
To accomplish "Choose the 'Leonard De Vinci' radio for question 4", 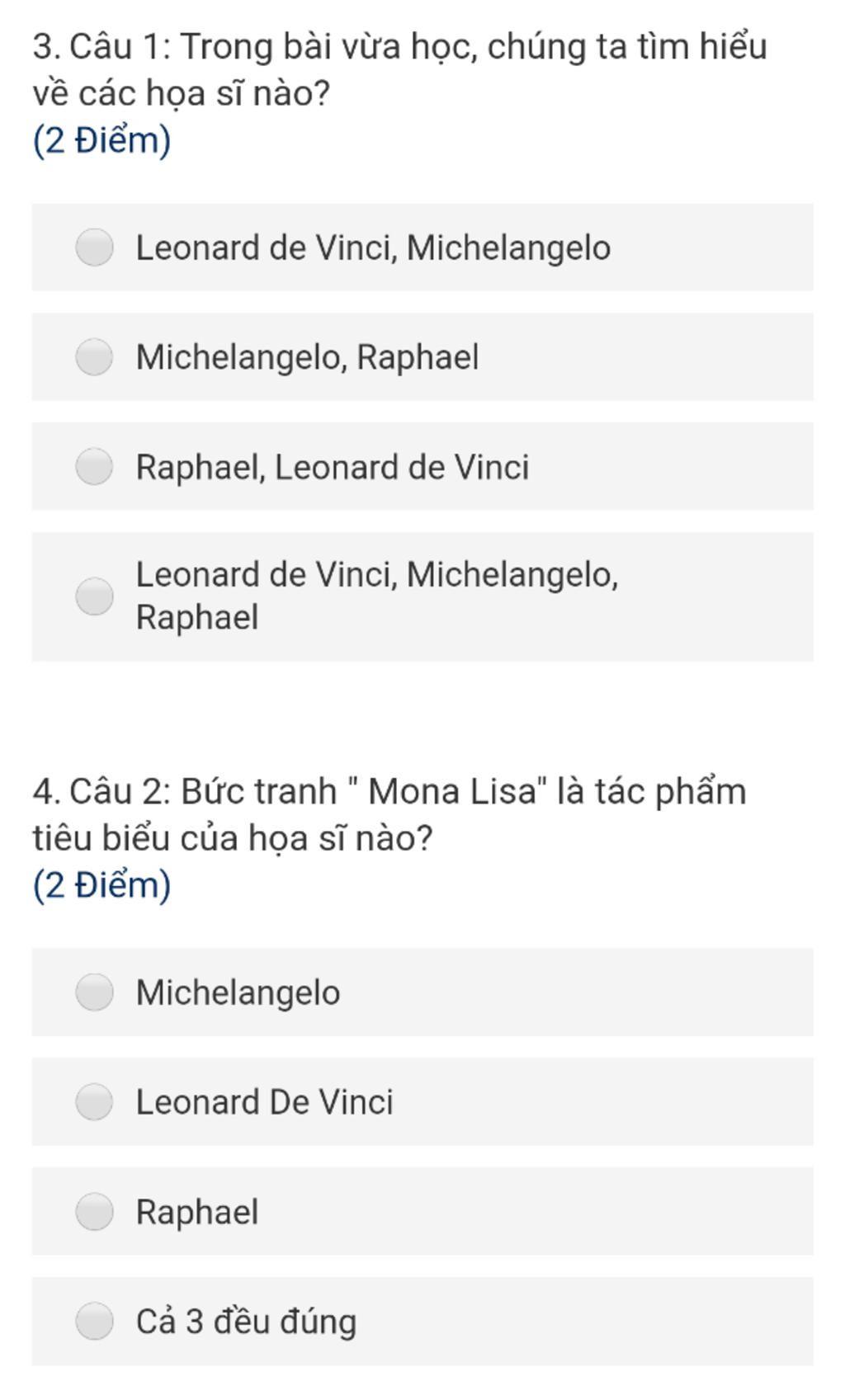I will (94, 1102).
